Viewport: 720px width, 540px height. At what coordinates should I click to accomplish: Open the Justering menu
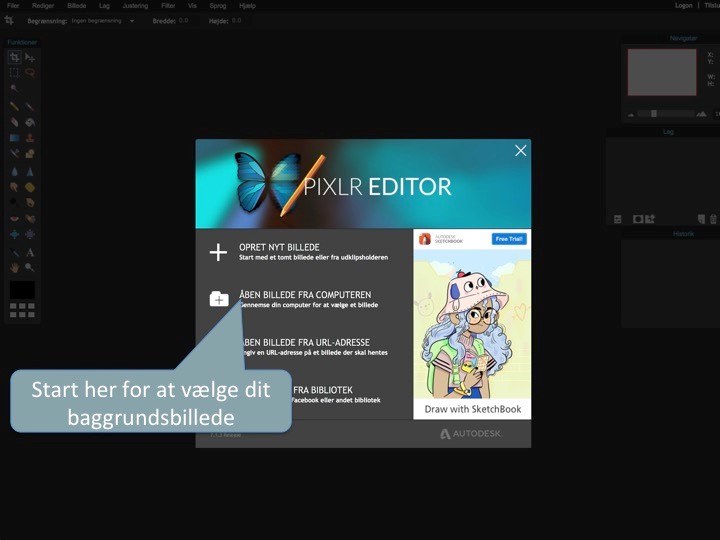135,6
